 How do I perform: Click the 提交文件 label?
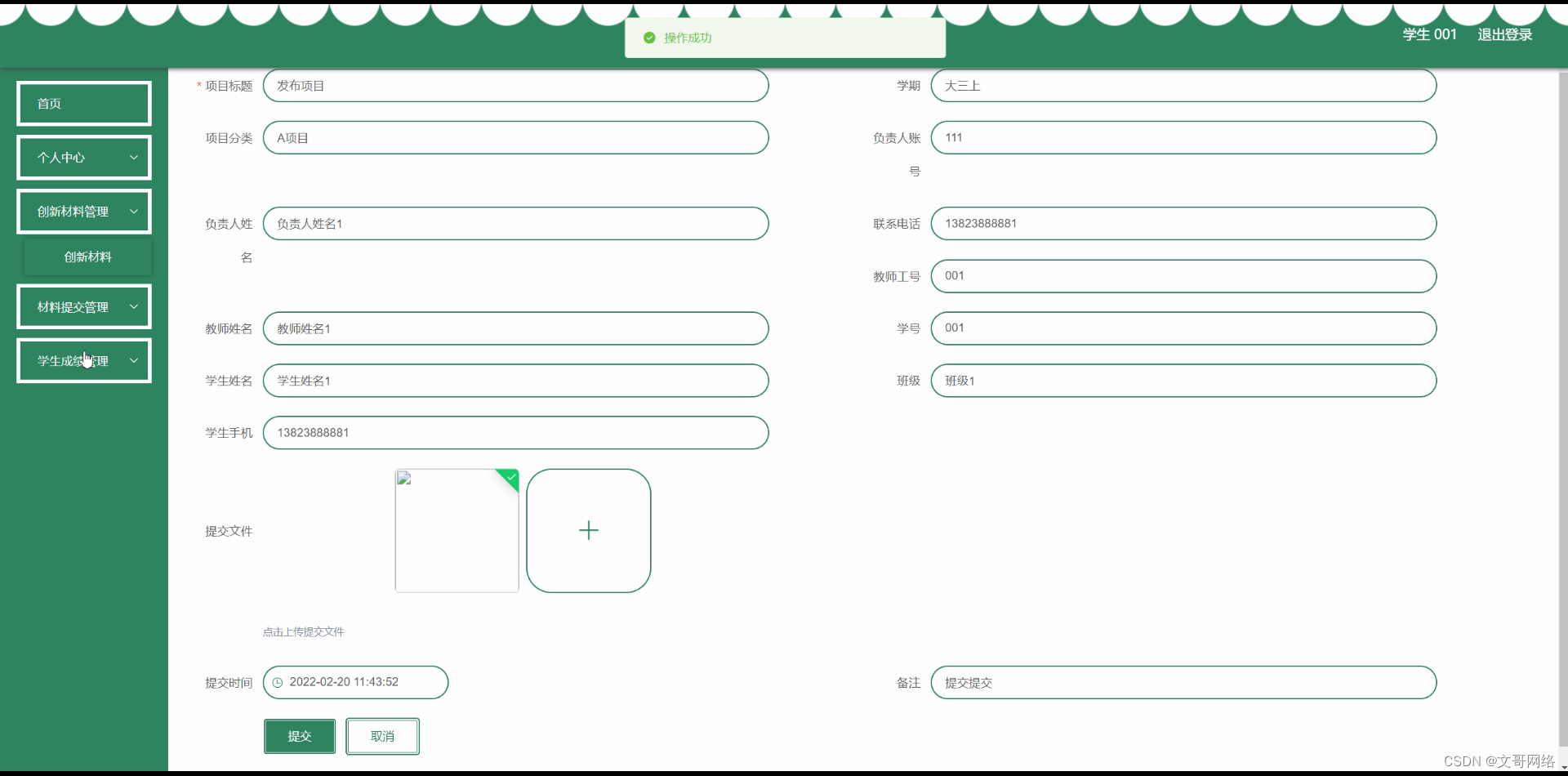229,531
